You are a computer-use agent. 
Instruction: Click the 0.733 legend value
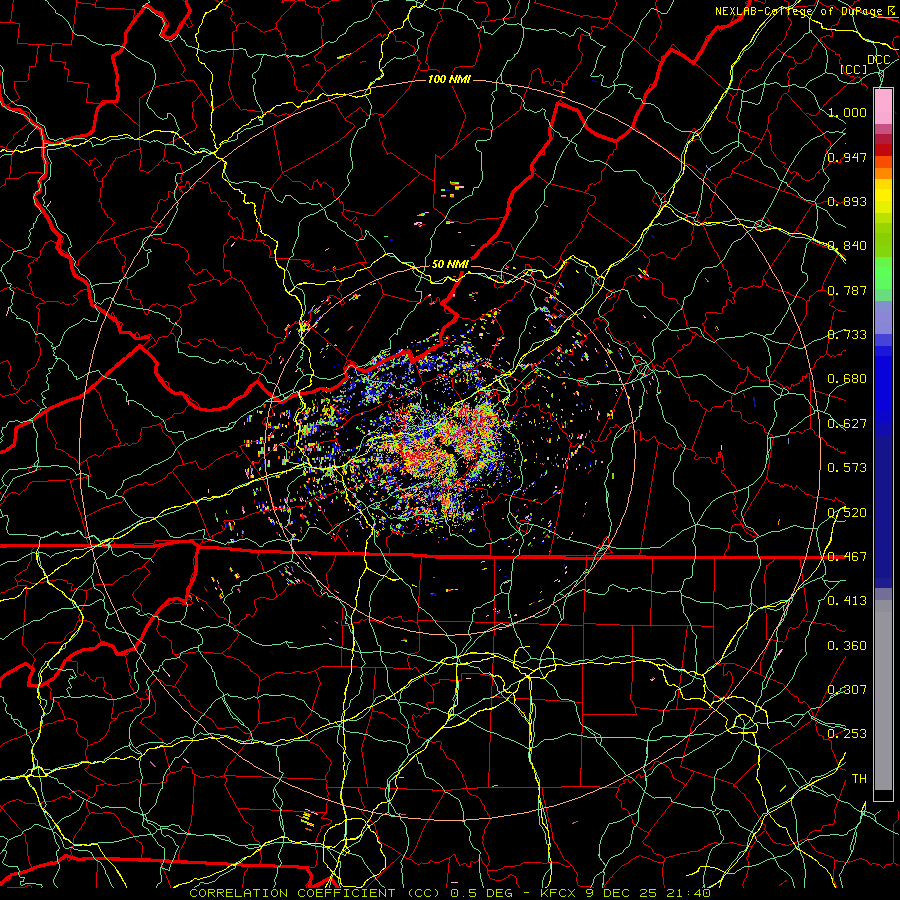[847, 335]
